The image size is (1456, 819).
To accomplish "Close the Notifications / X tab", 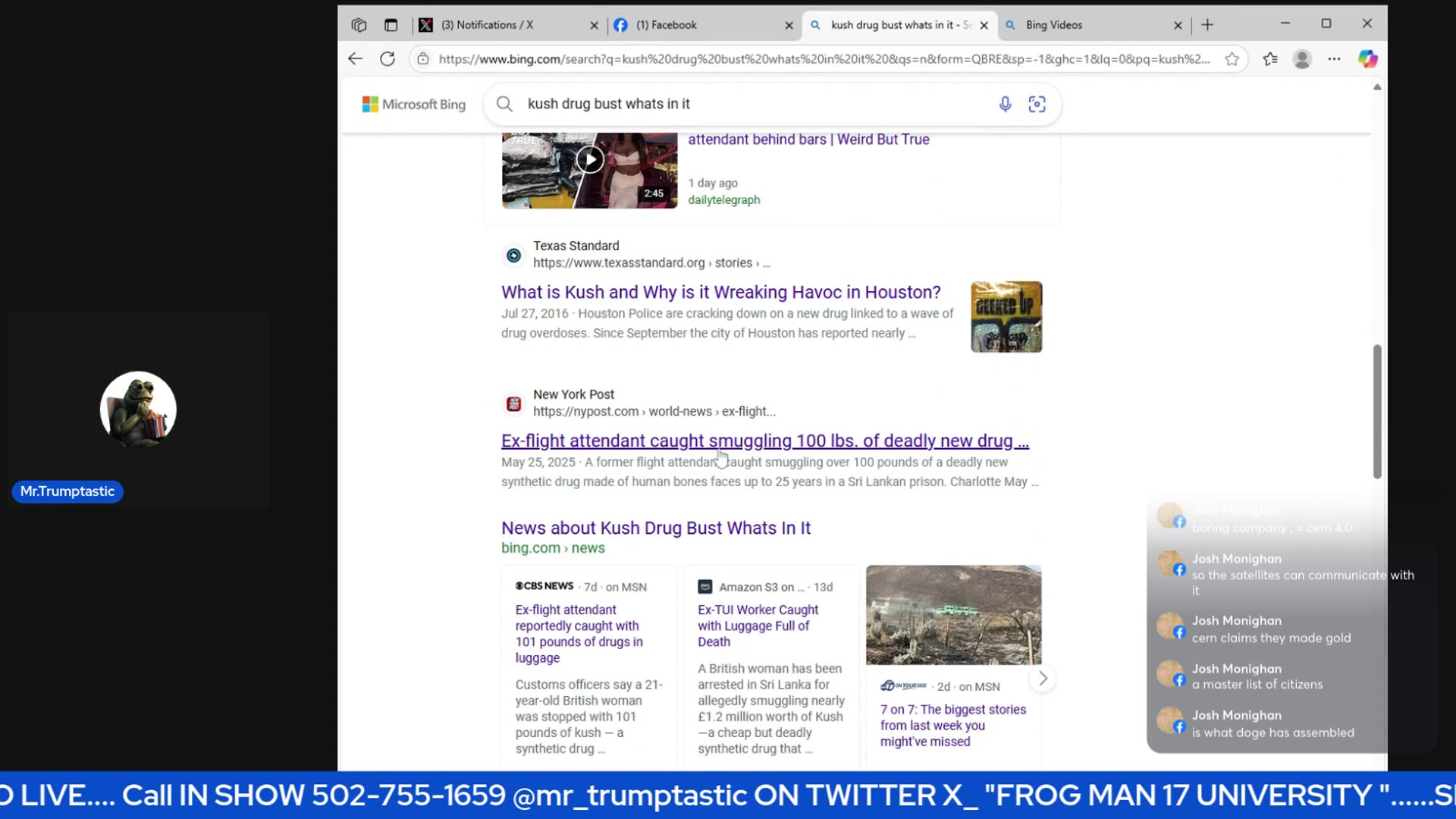I will [594, 25].
